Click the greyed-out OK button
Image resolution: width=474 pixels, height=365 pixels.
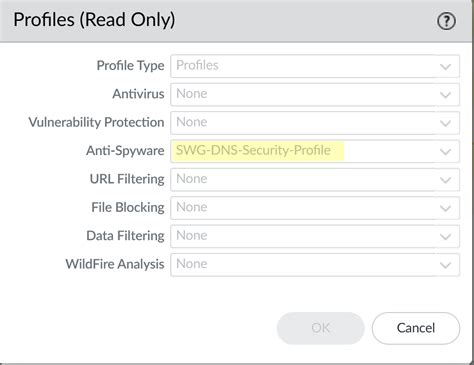tap(321, 328)
